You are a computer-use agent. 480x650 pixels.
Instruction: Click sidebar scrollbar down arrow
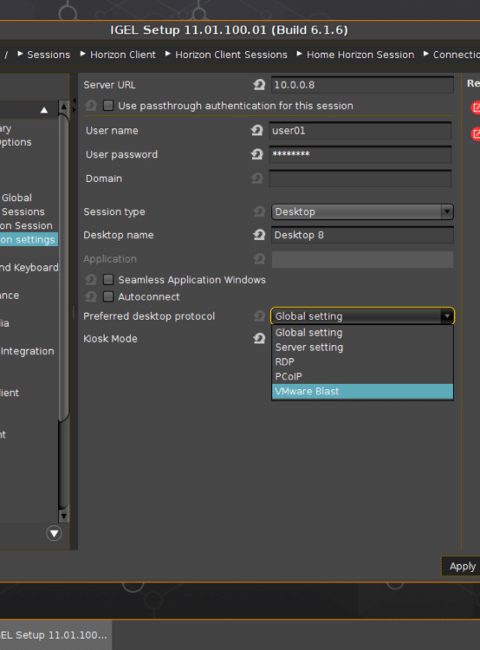(x=63, y=516)
